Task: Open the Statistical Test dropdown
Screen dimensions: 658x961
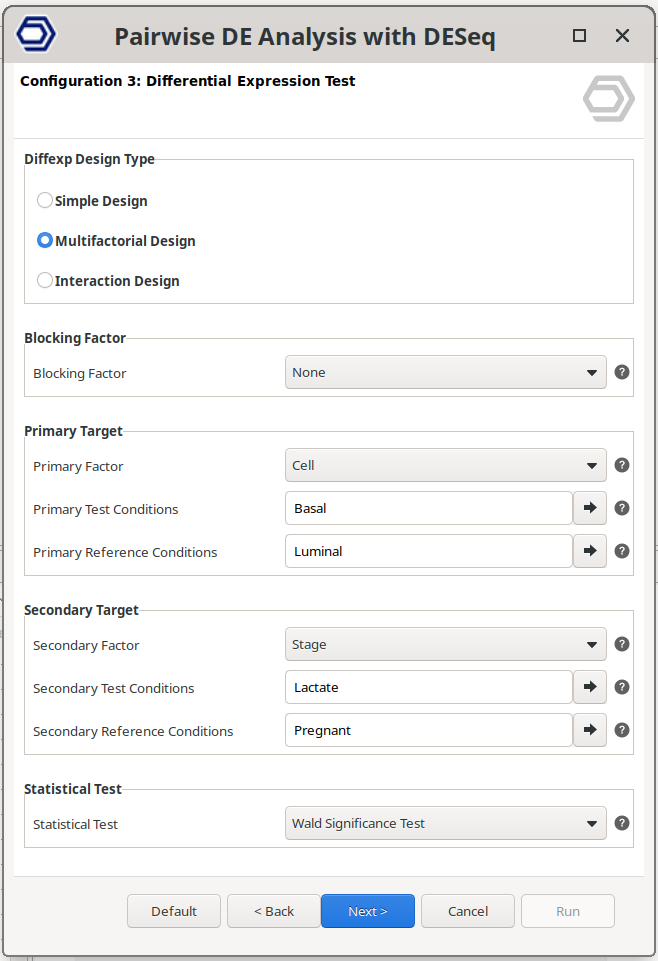Action: (445, 823)
